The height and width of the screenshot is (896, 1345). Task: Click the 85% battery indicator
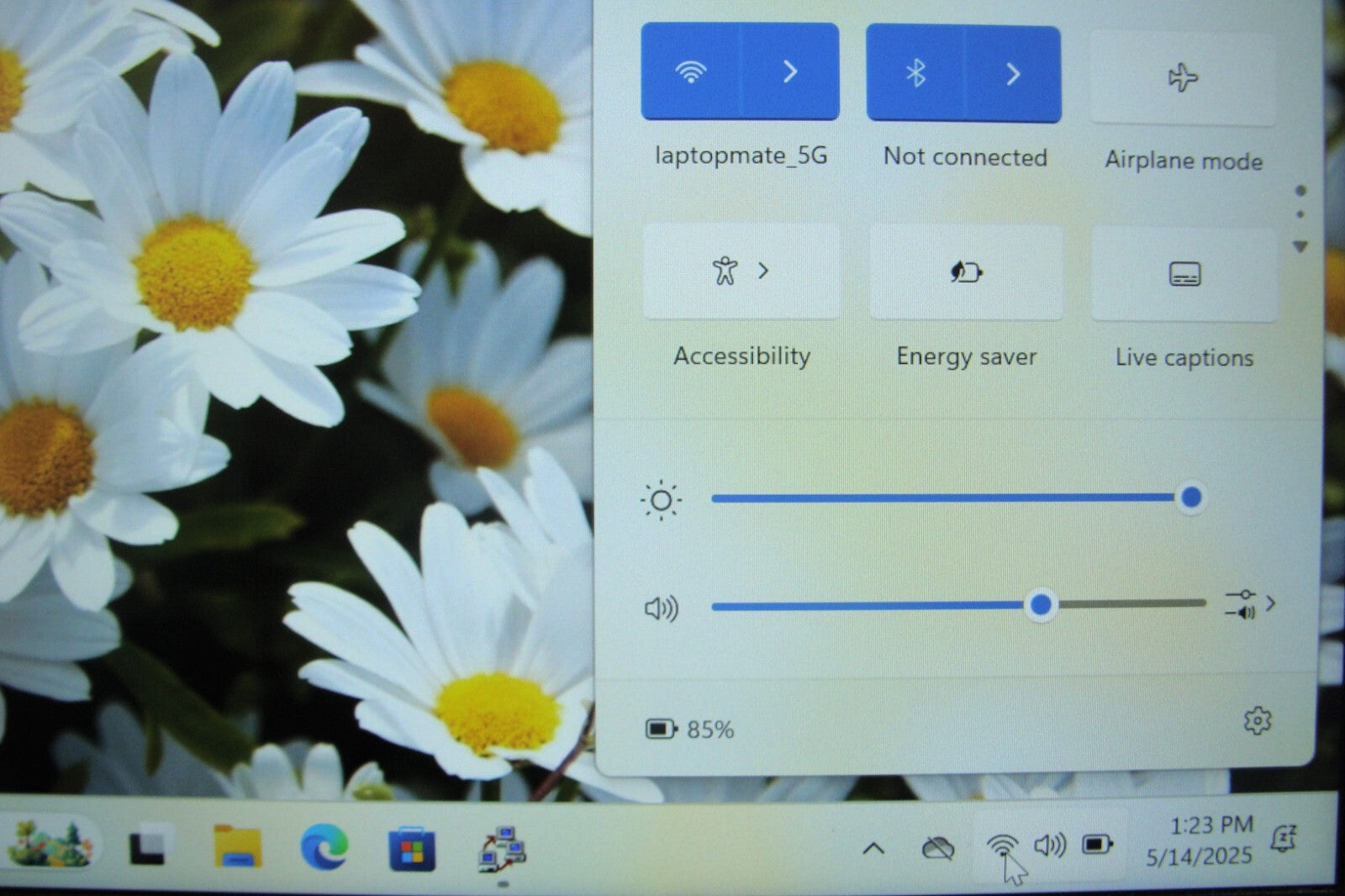[x=690, y=729]
